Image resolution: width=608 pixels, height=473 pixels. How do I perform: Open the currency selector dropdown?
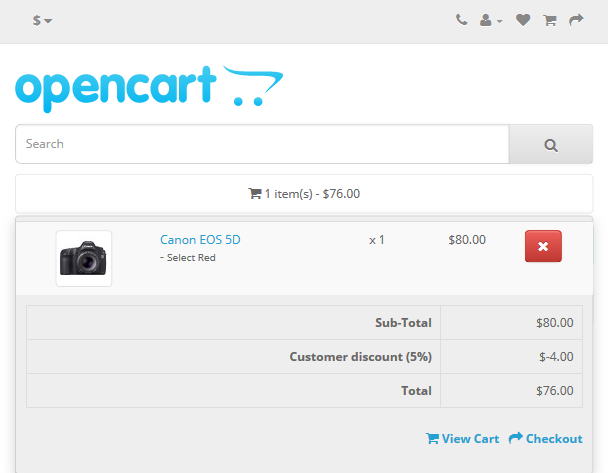(x=42, y=20)
